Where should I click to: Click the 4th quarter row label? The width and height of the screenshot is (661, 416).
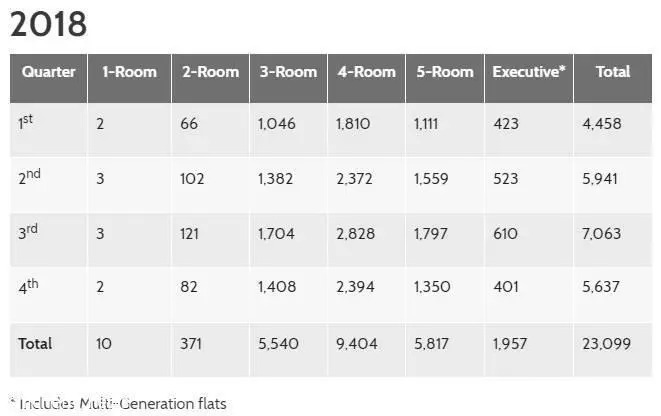tap(28, 287)
